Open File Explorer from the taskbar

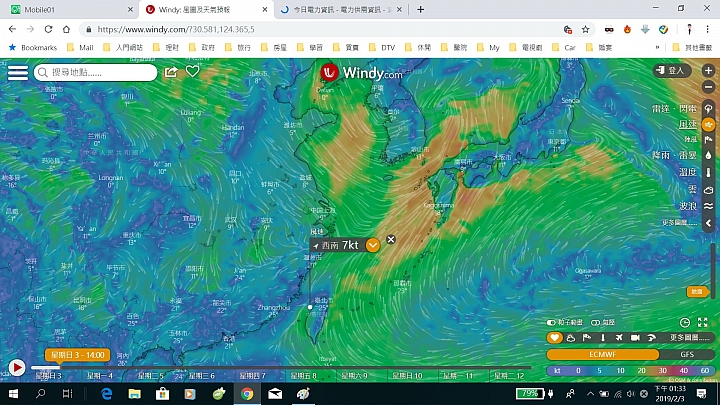[x=135, y=394]
